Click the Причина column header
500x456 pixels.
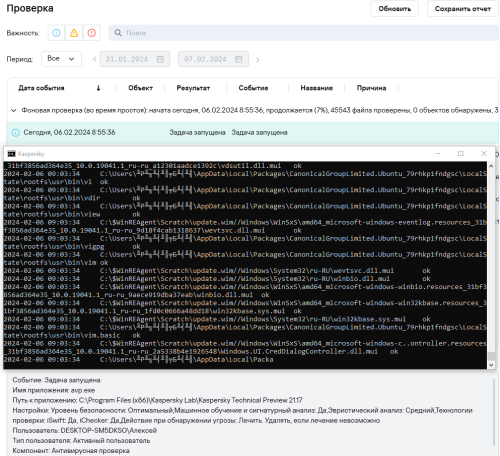pos(371,88)
